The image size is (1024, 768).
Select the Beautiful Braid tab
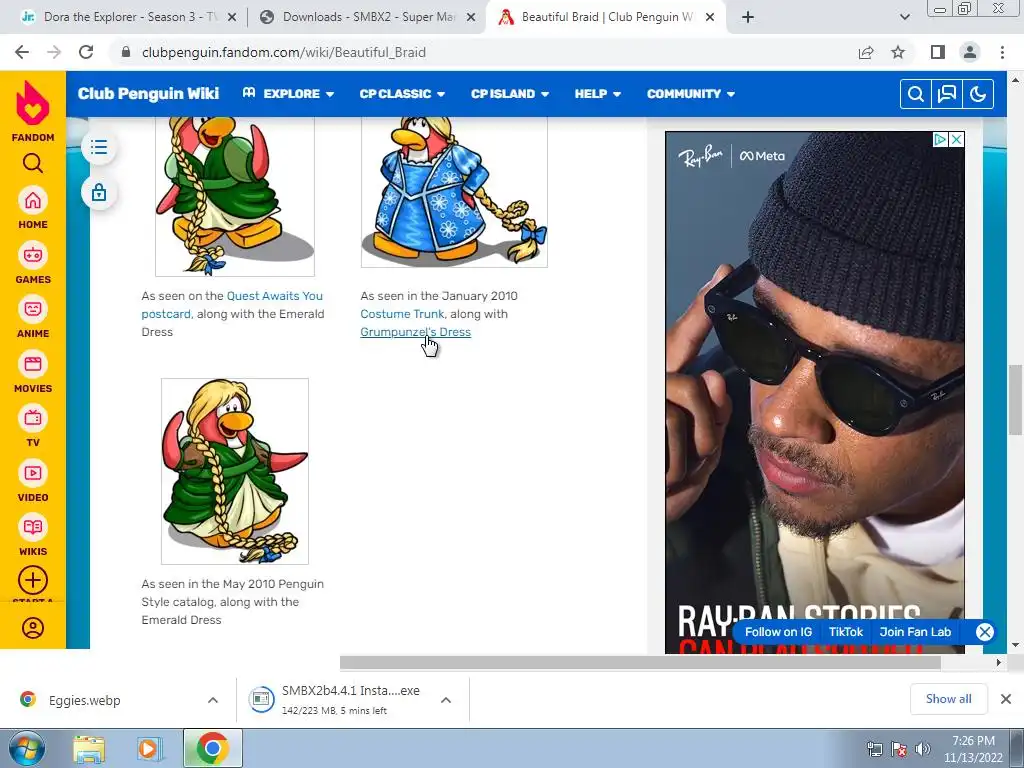click(606, 18)
